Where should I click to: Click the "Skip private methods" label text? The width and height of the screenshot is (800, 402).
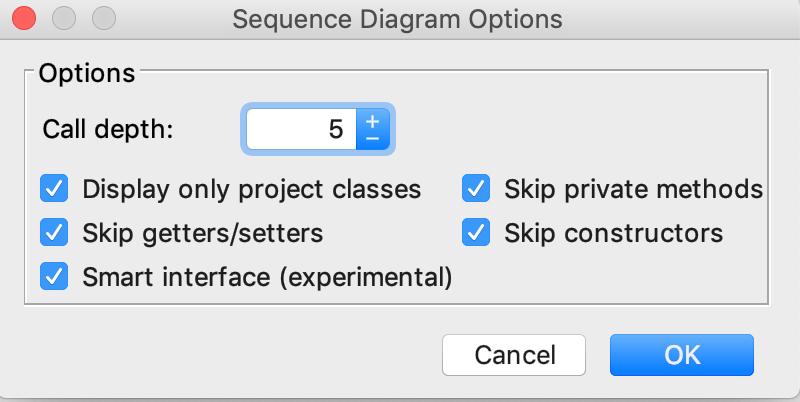(x=633, y=188)
